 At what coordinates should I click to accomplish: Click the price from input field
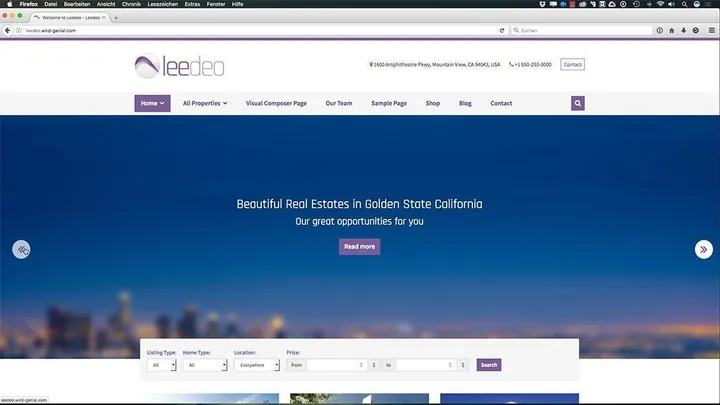pyautogui.click(x=335, y=365)
